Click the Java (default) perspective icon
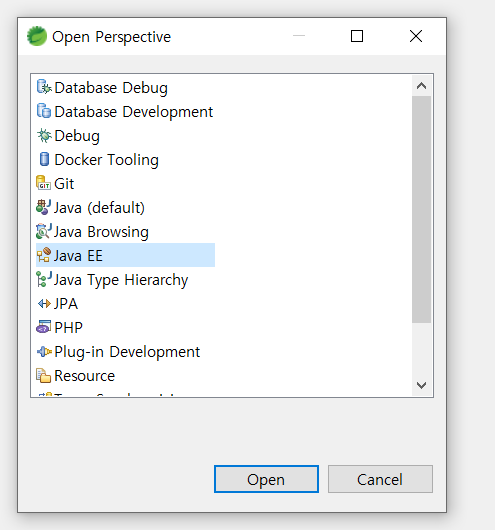 click(x=44, y=207)
